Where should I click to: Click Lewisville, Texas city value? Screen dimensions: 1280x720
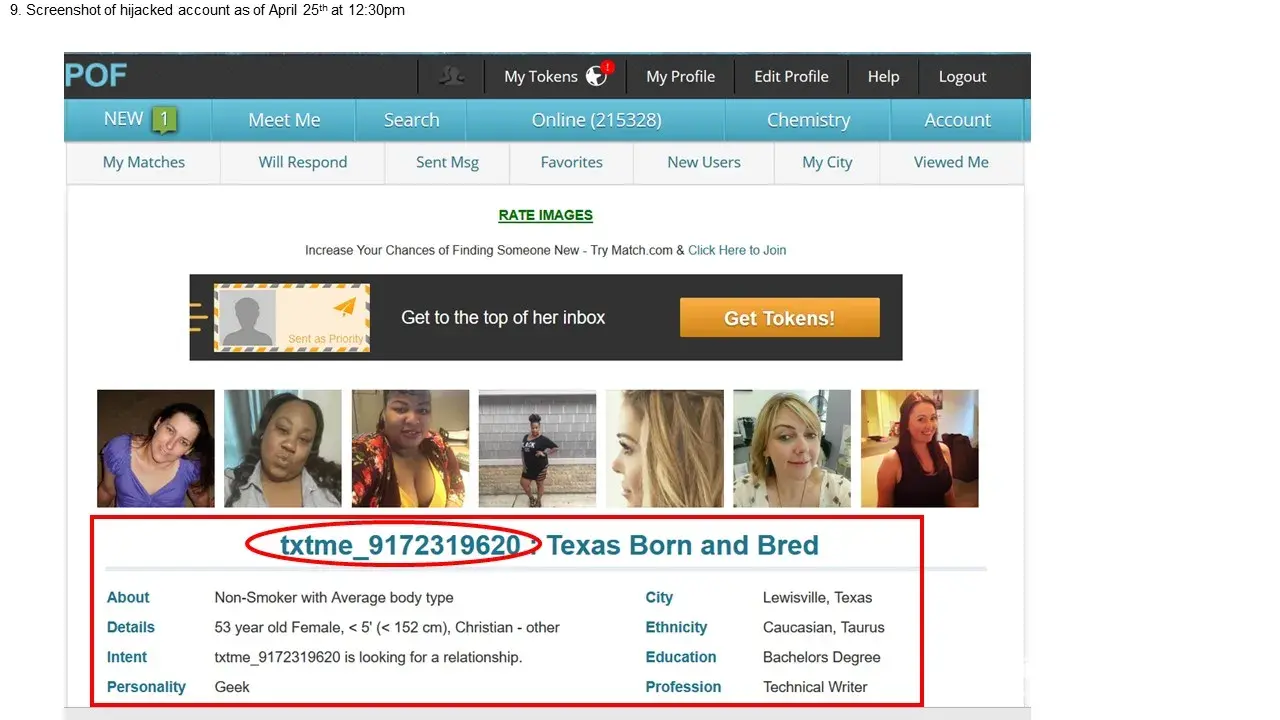coord(818,597)
